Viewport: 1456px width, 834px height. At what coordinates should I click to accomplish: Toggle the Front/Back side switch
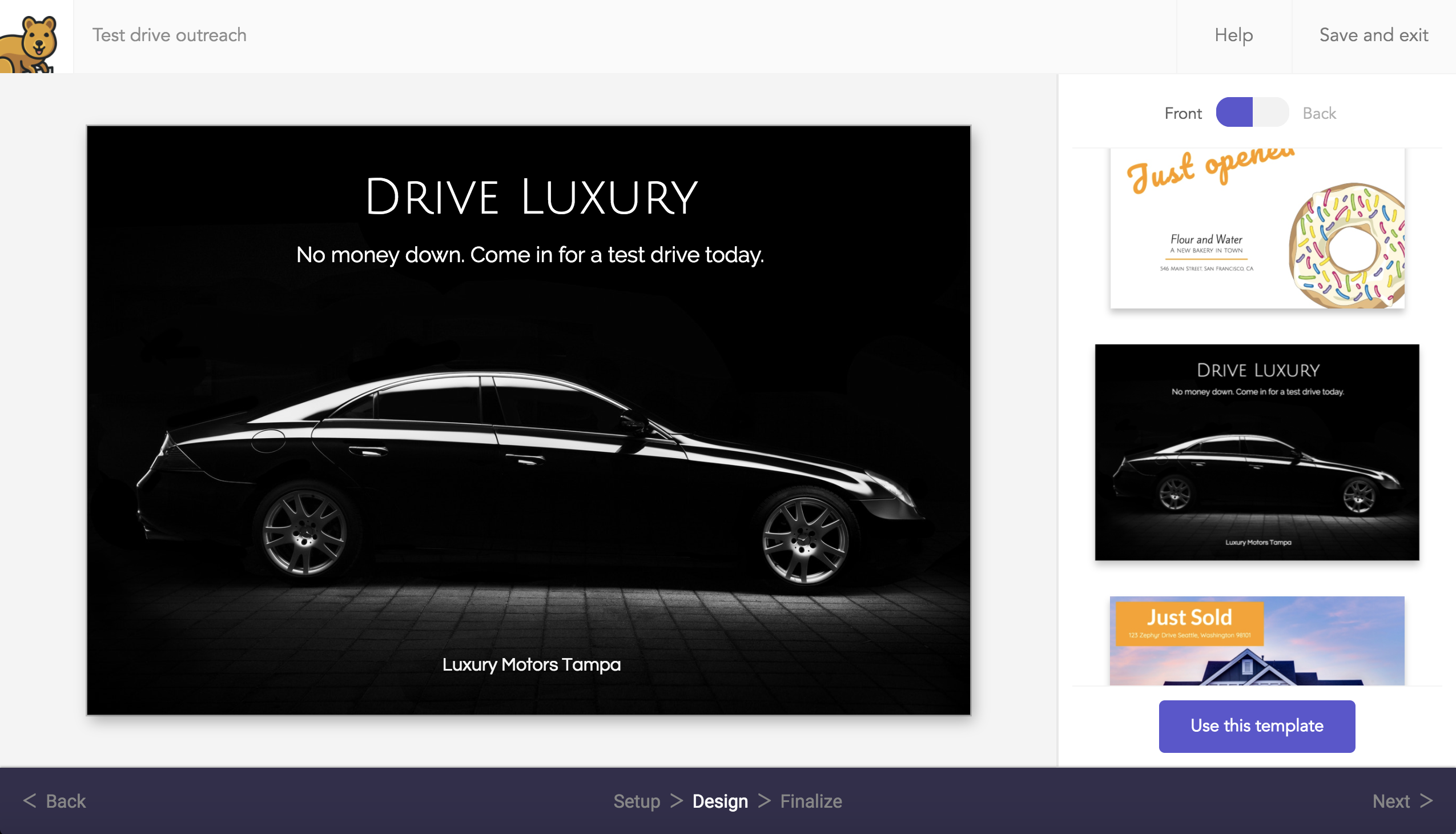click(x=1252, y=113)
